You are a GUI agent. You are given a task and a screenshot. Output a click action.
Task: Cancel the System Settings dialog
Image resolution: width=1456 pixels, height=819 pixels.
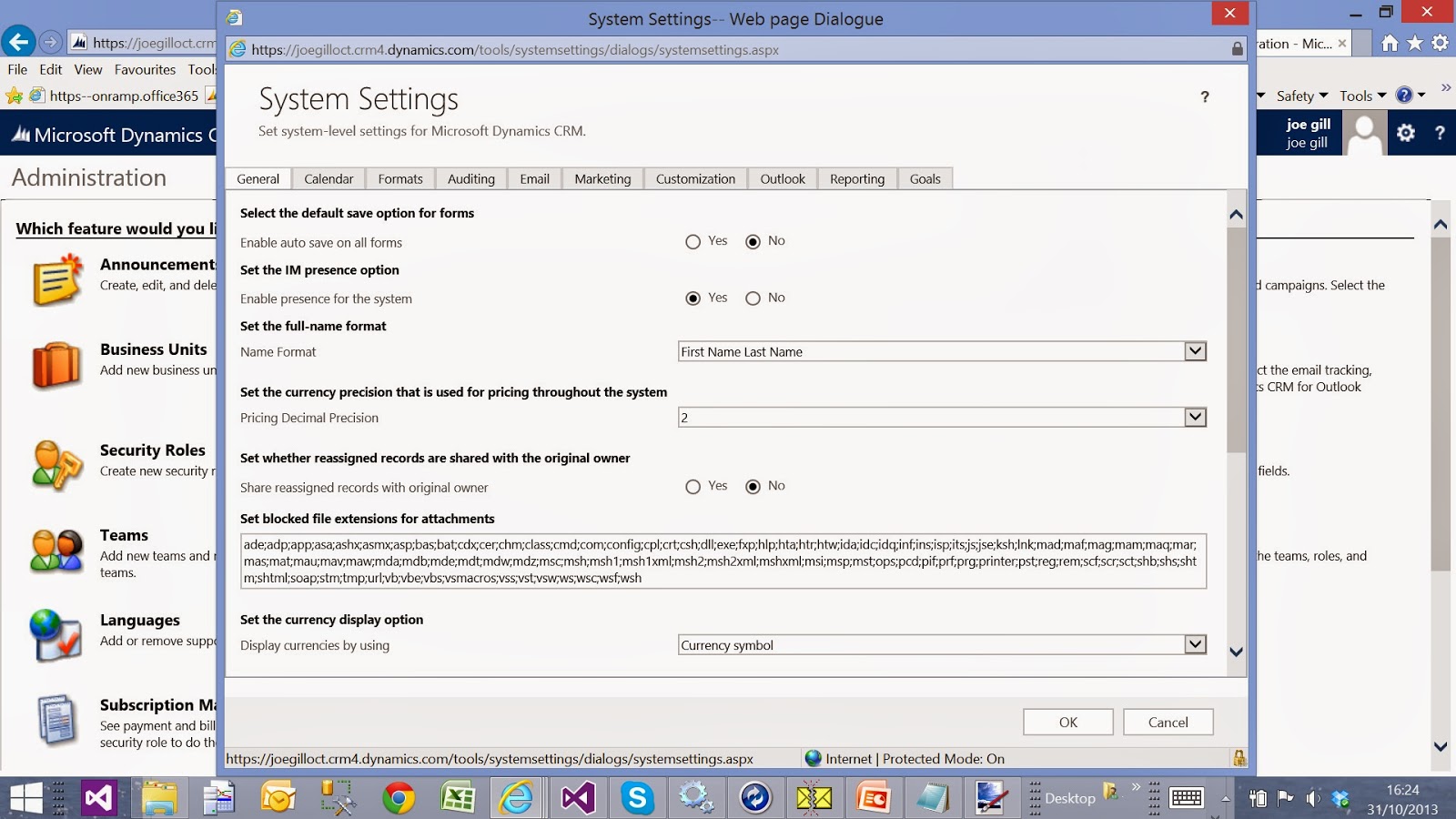tap(1168, 721)
